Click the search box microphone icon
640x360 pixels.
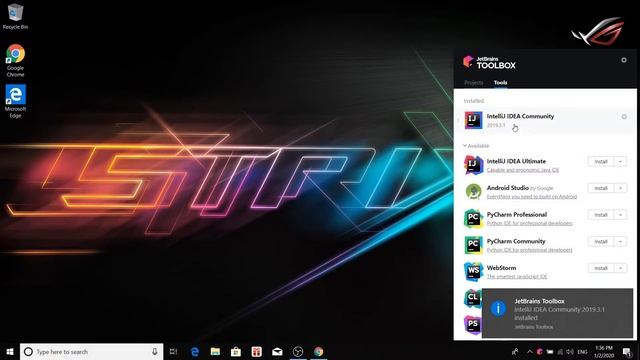click(x=155, y=351)
